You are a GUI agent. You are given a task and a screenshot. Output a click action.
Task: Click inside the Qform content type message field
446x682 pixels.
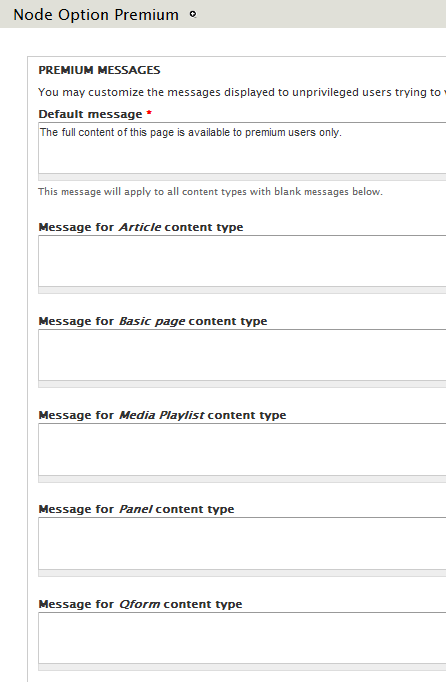click(242, 638)
